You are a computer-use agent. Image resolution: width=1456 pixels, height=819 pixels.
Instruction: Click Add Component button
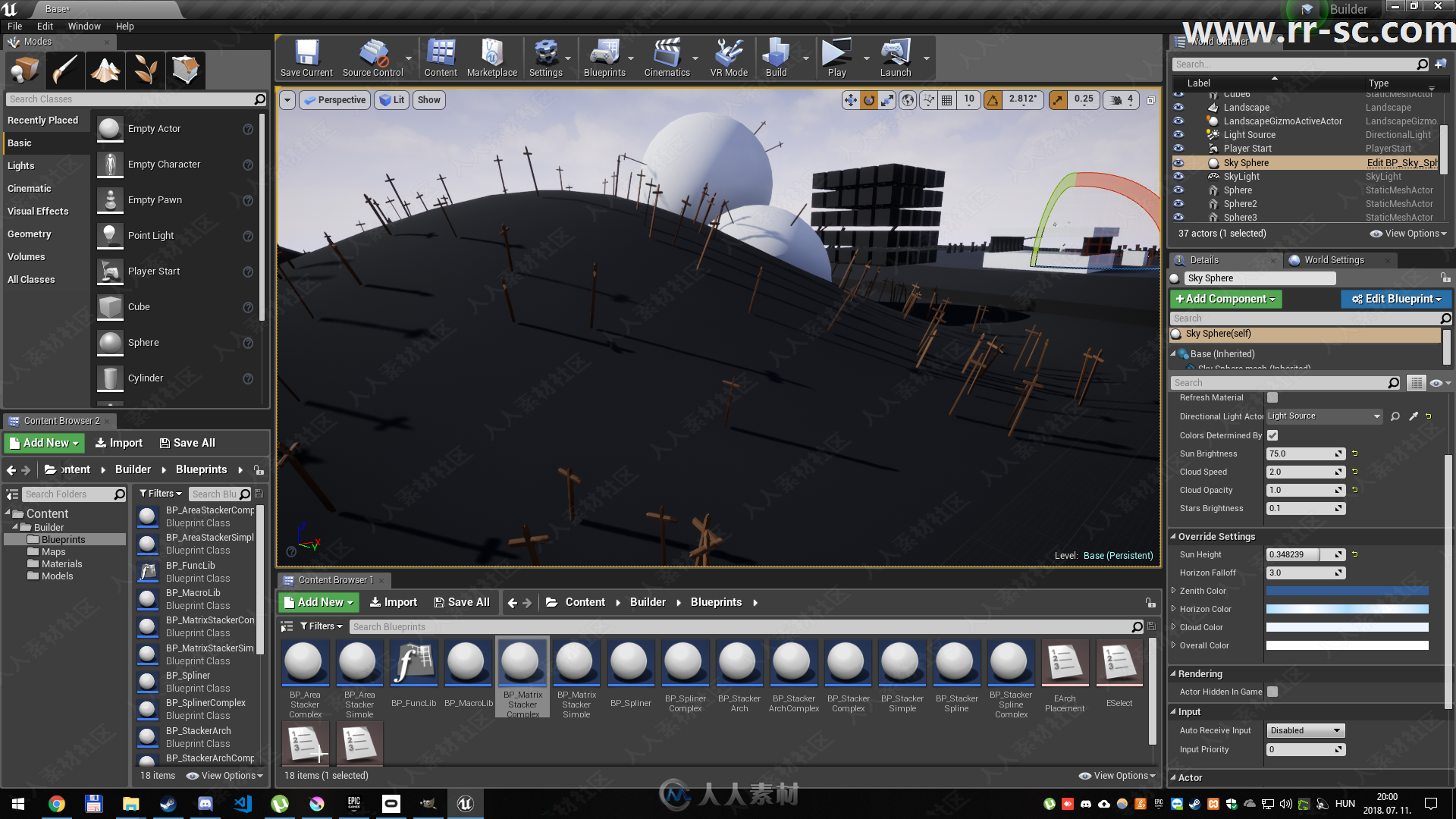coord(1225,299)
